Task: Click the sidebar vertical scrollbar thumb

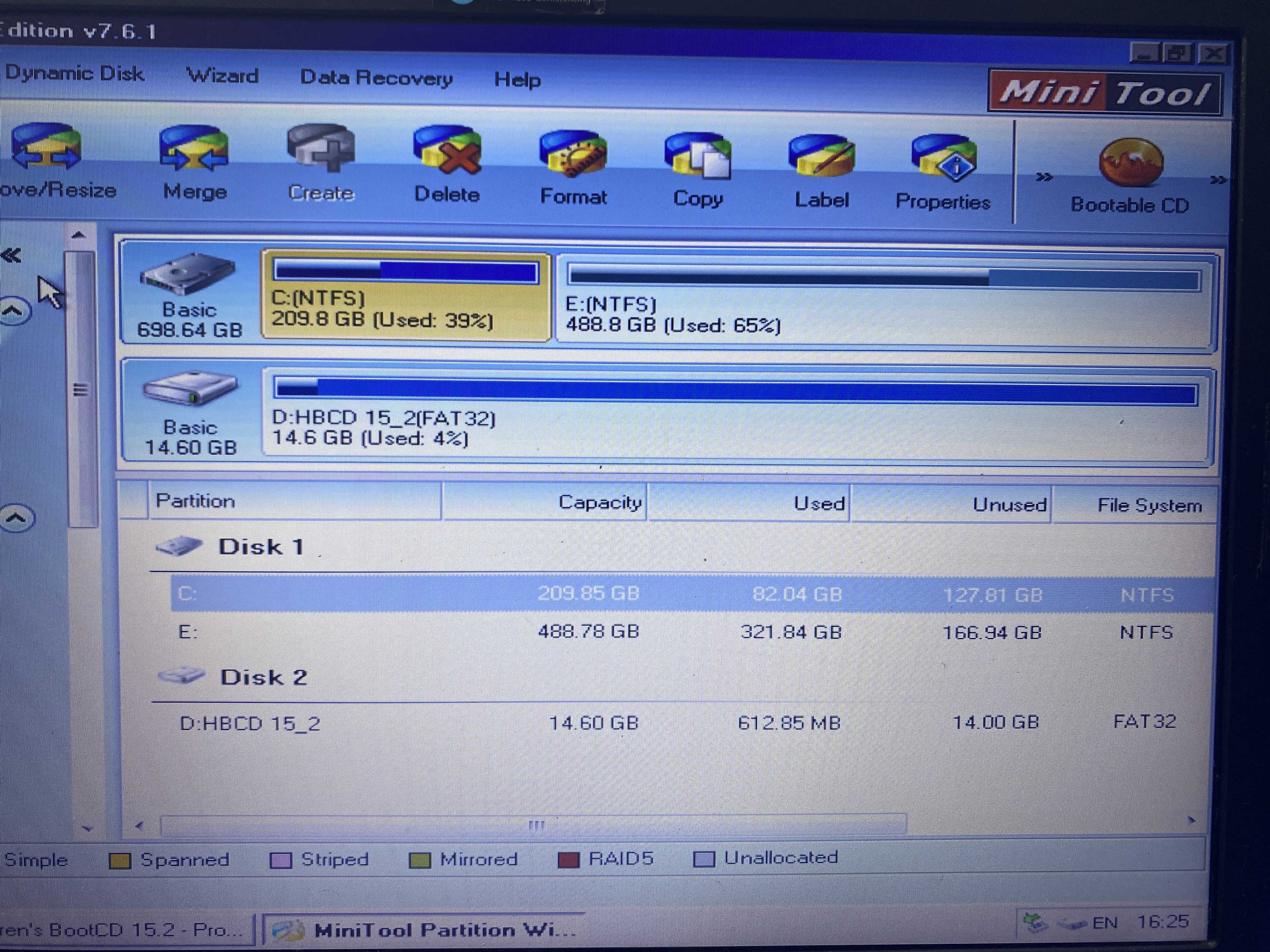Action: 81,389
